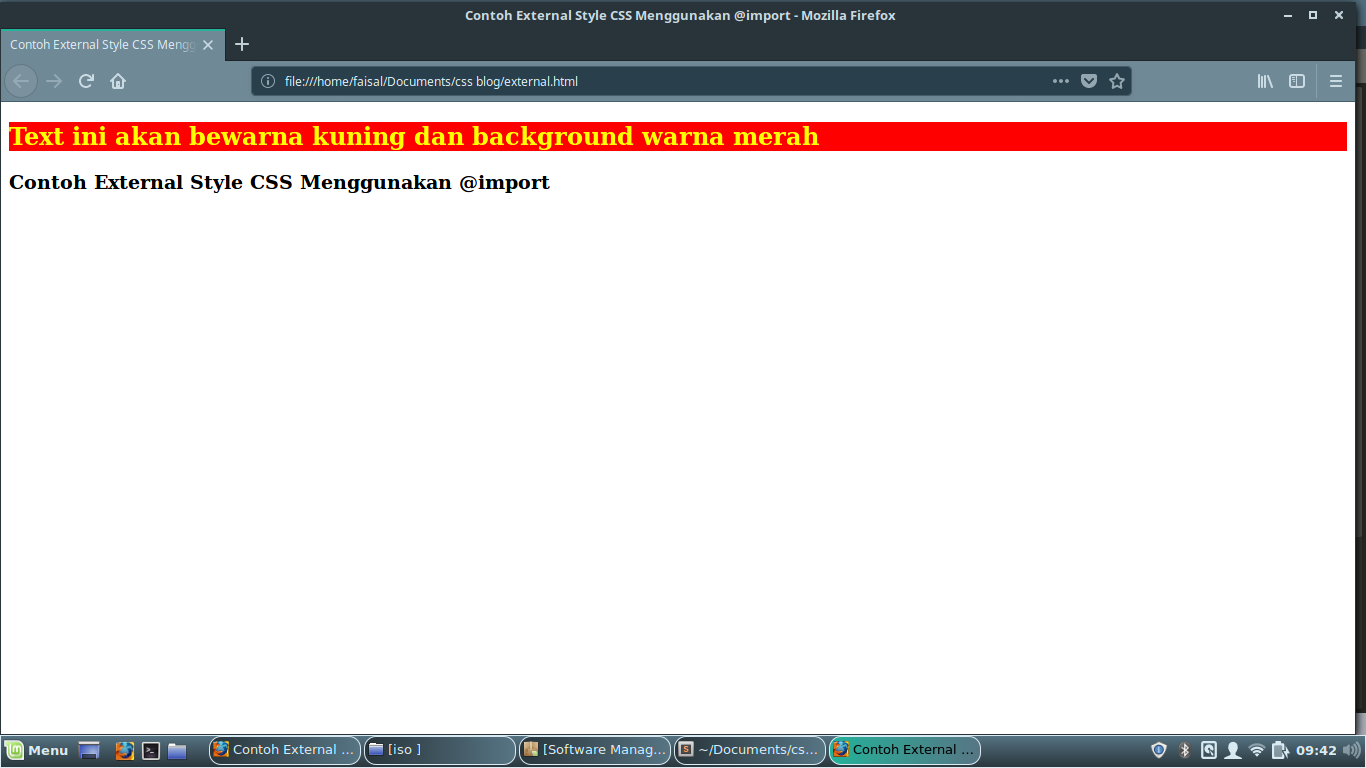1366x768 pixels.
Task: Open the file manager from the taskbar
Action: 176,750
